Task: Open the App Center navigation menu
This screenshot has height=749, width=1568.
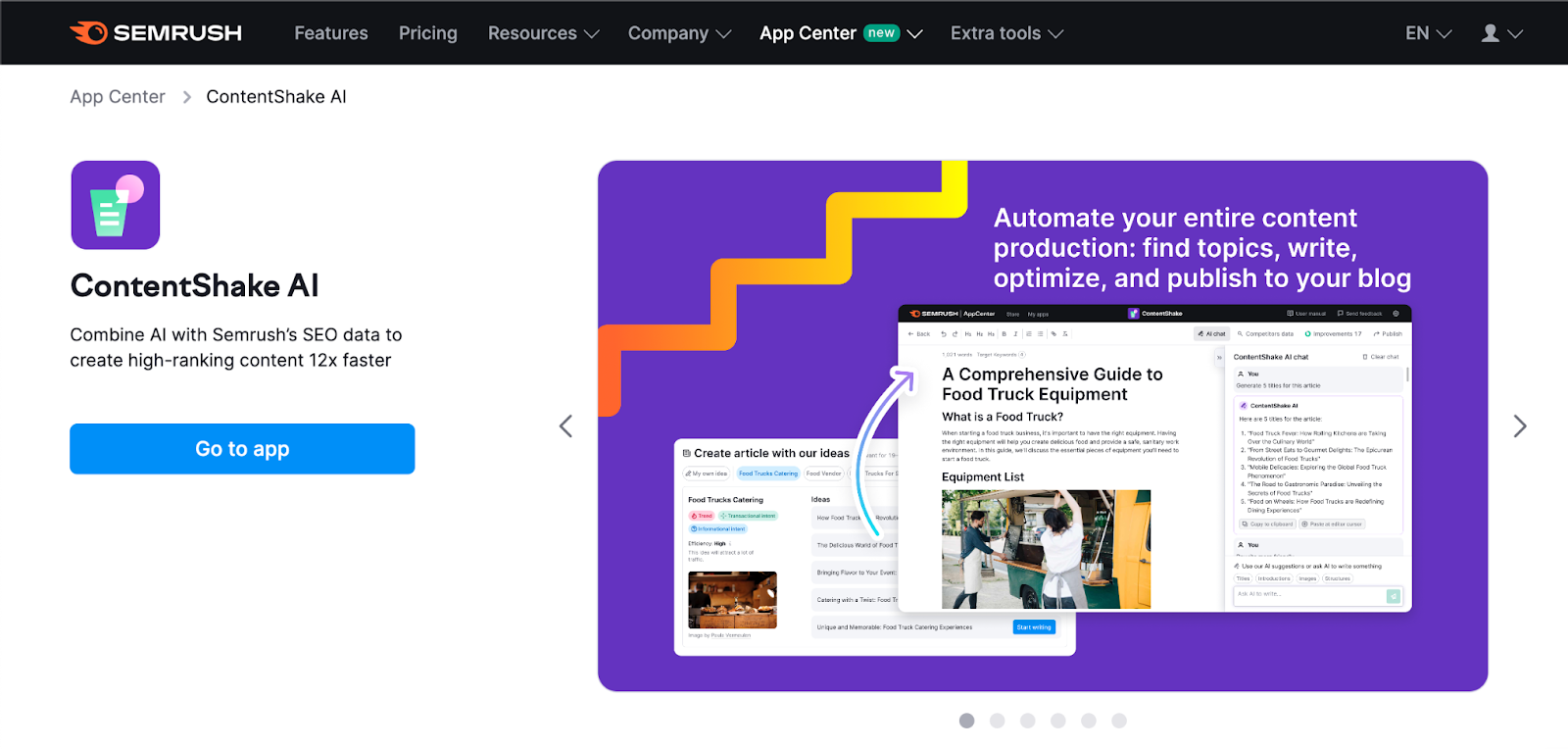Action: 841,33
